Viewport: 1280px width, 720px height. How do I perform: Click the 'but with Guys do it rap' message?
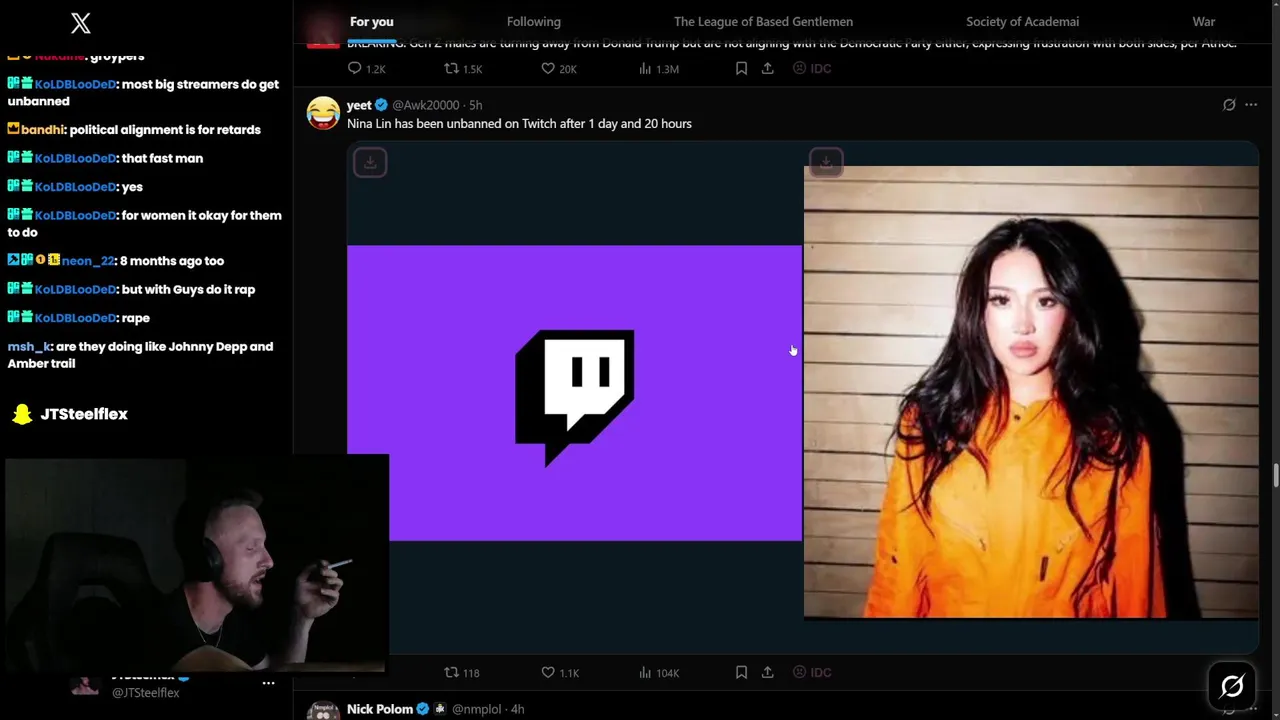click(x=188, y=290)
